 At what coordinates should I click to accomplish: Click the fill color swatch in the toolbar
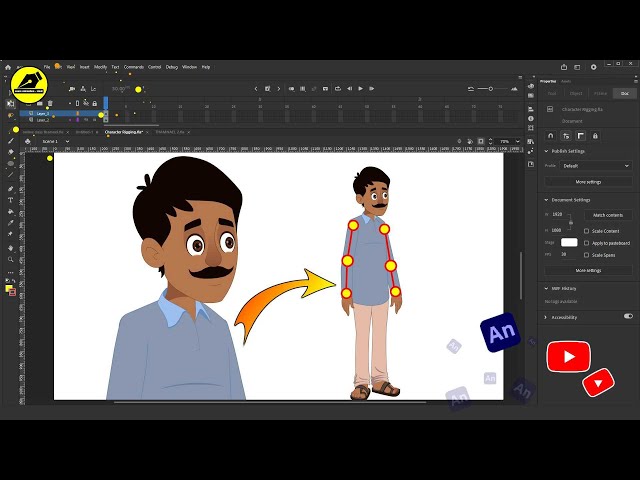(9, 289)
